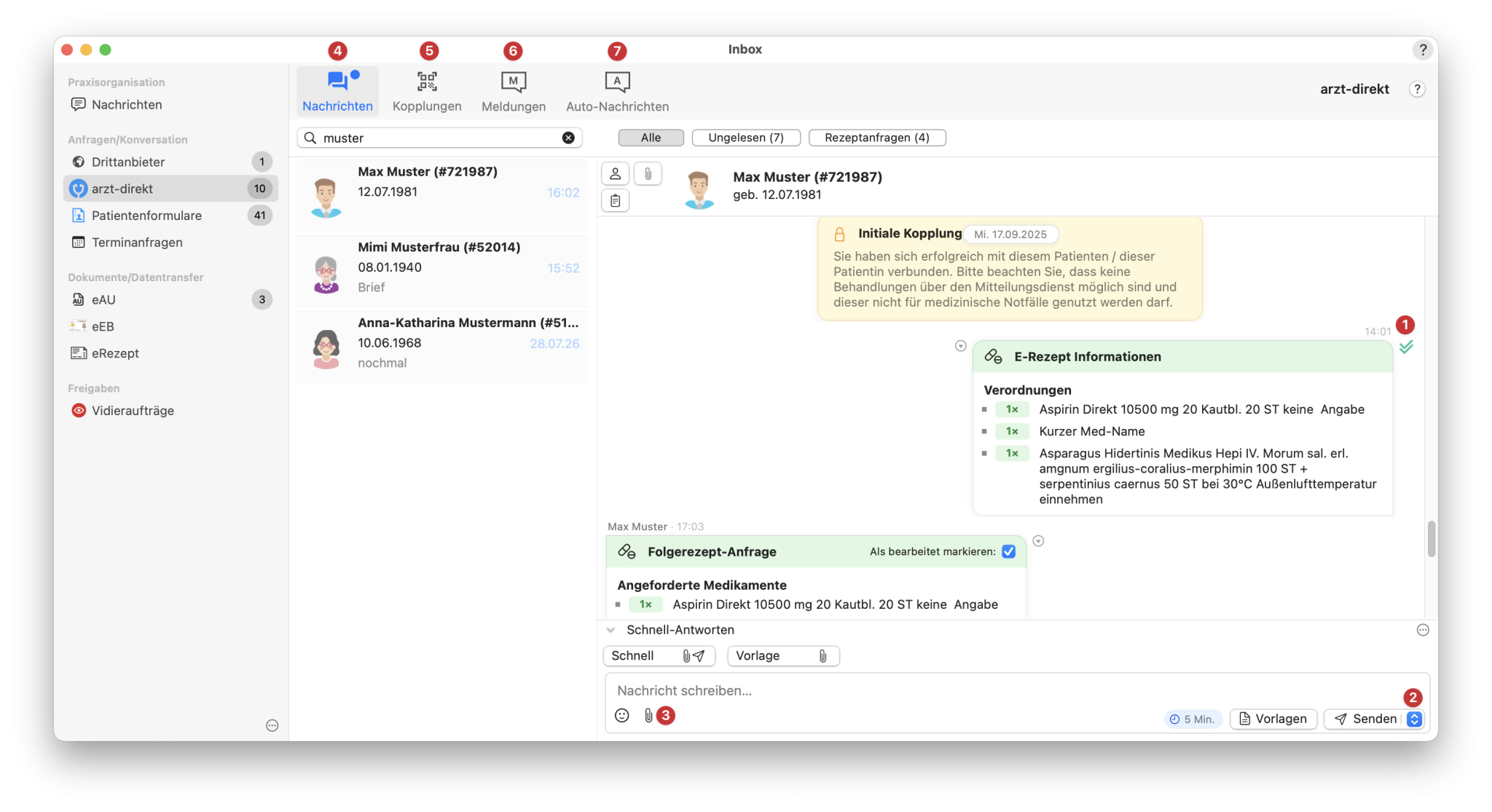Filter by Ungelesen (7)
The height and width of the screenshot is (812, 1492).
point(746,138)
